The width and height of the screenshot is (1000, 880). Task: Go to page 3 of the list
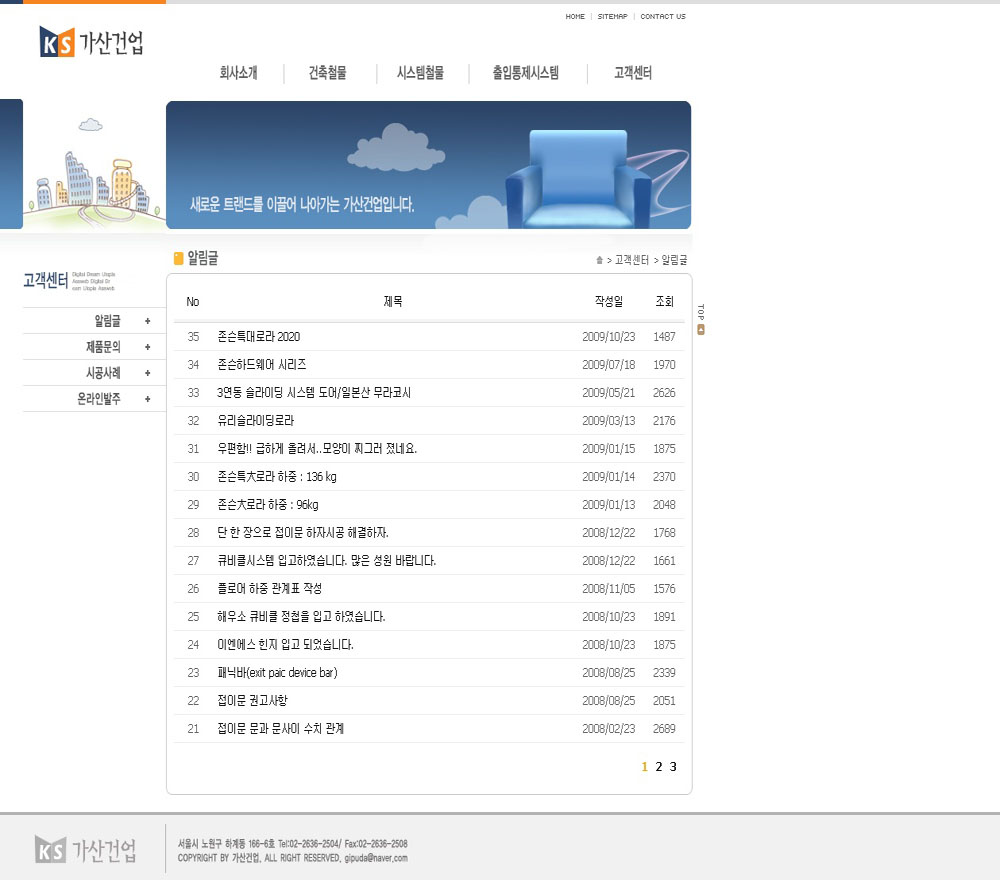(673, 767)
